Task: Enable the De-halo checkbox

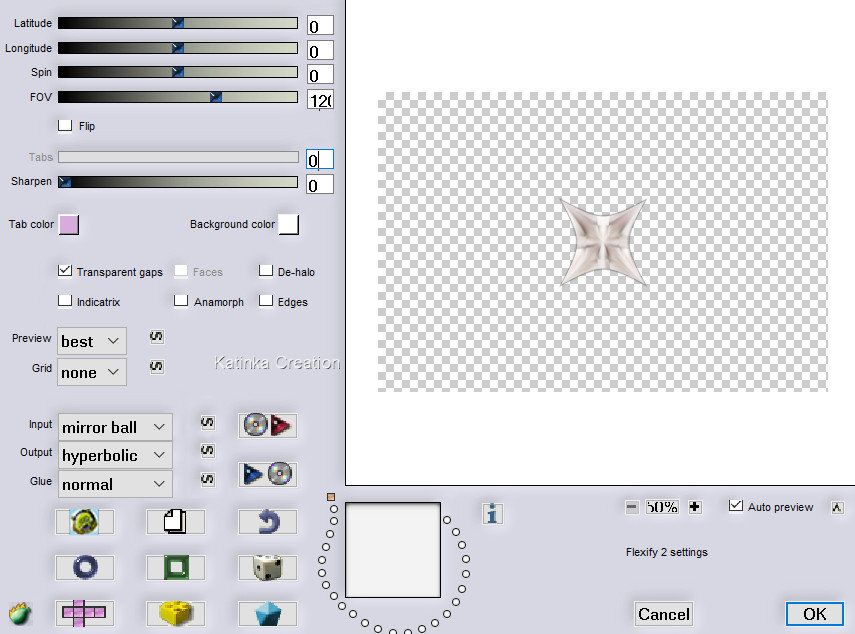Action: (x=266, y=270)
